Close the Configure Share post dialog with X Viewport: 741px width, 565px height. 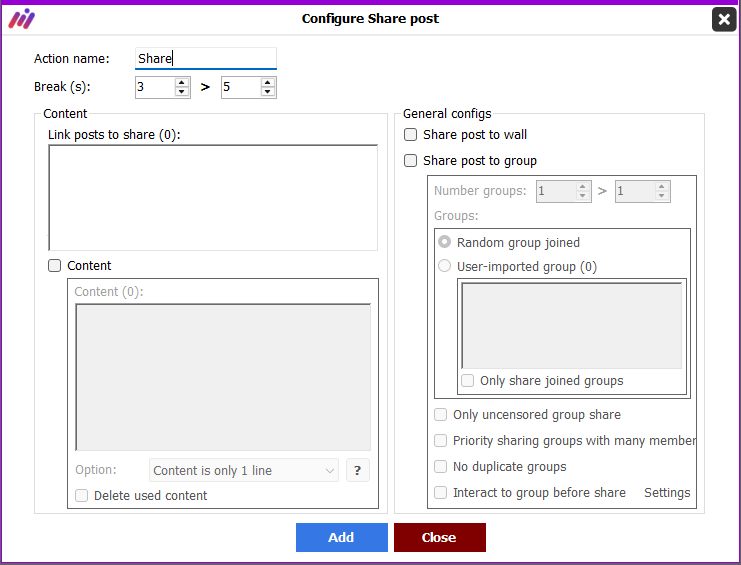pyautogui.click(x=724, y=19)
